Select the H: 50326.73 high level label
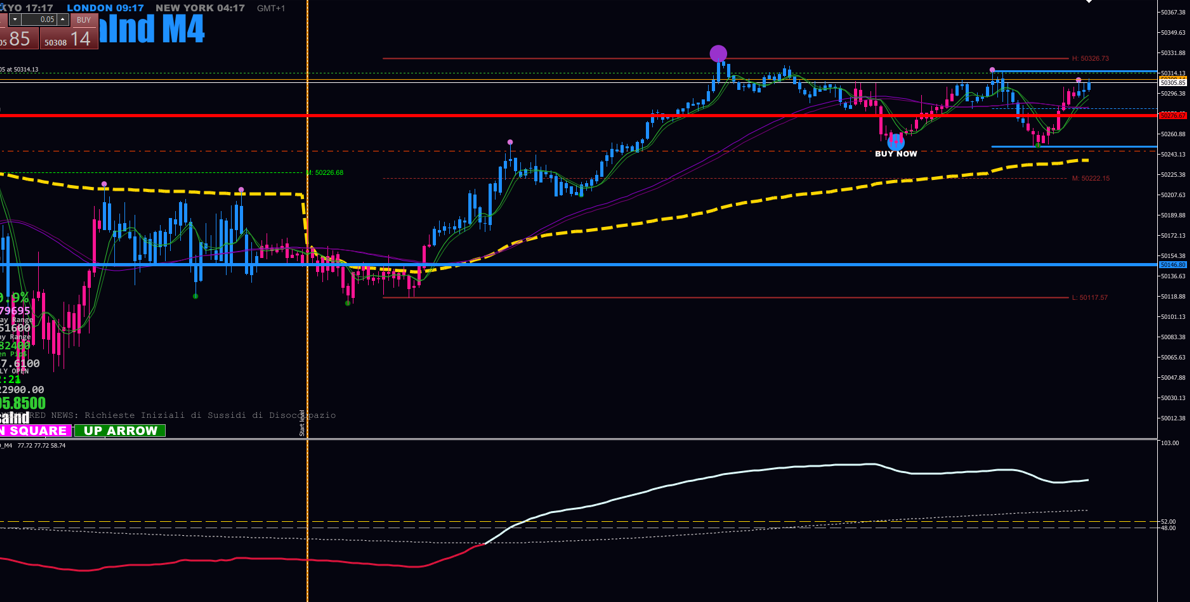The image size is (1190, 602). [1091, 58]
